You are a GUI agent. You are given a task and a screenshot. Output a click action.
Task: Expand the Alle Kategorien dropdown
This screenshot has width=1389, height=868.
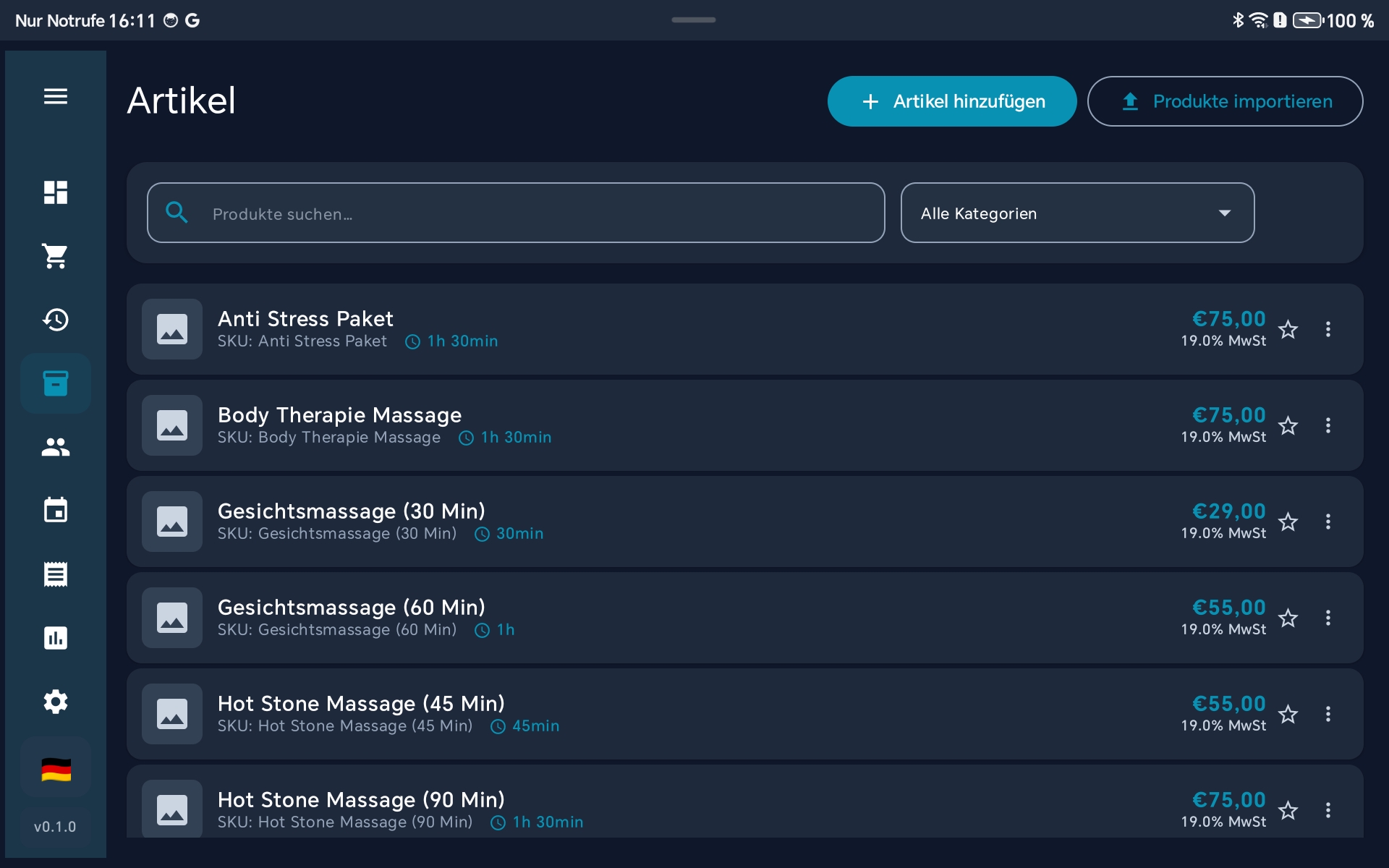[x=1077, y=213]
